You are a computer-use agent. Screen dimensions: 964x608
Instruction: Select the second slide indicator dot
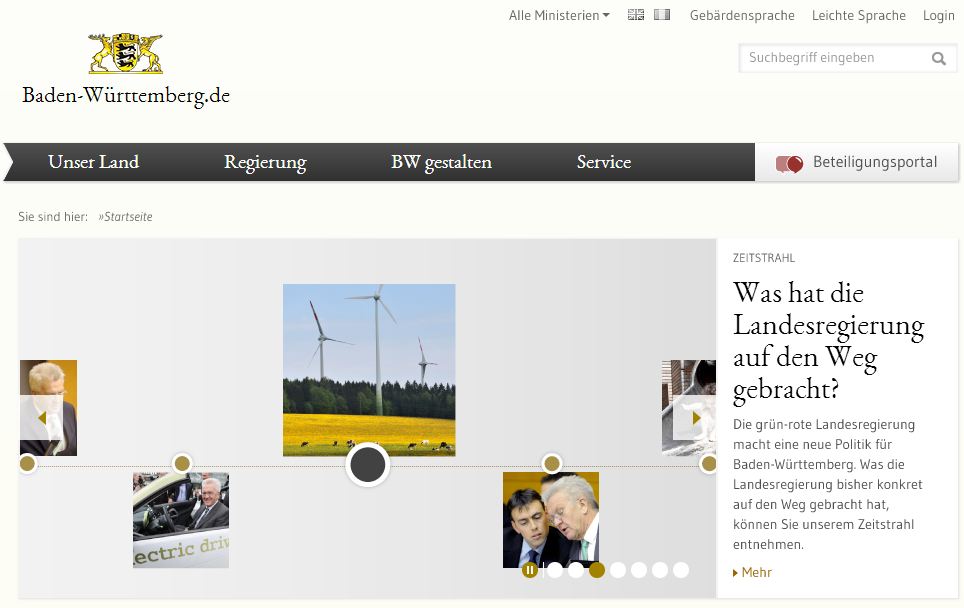point(575,570)
